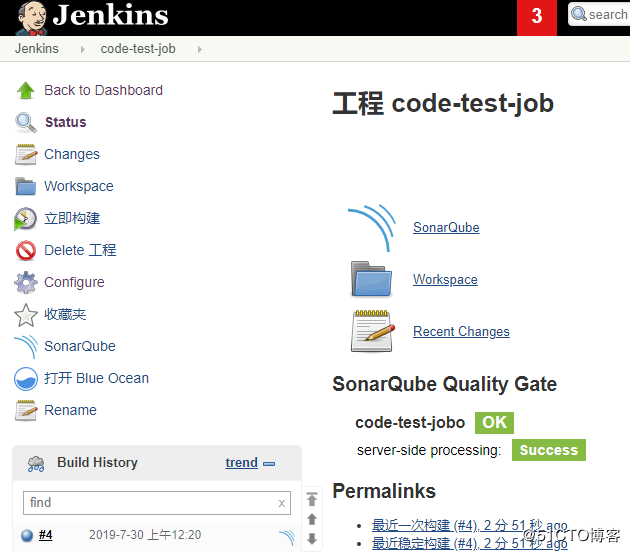Start a build via 立即构建 text

(72, 218)
